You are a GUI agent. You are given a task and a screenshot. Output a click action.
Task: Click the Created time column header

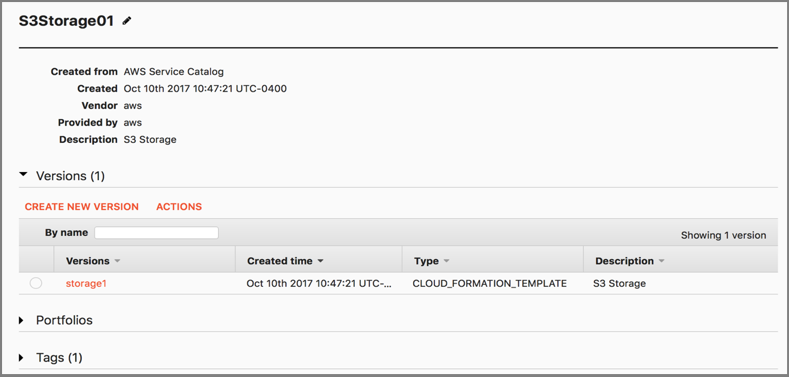[x=279, y=261]
